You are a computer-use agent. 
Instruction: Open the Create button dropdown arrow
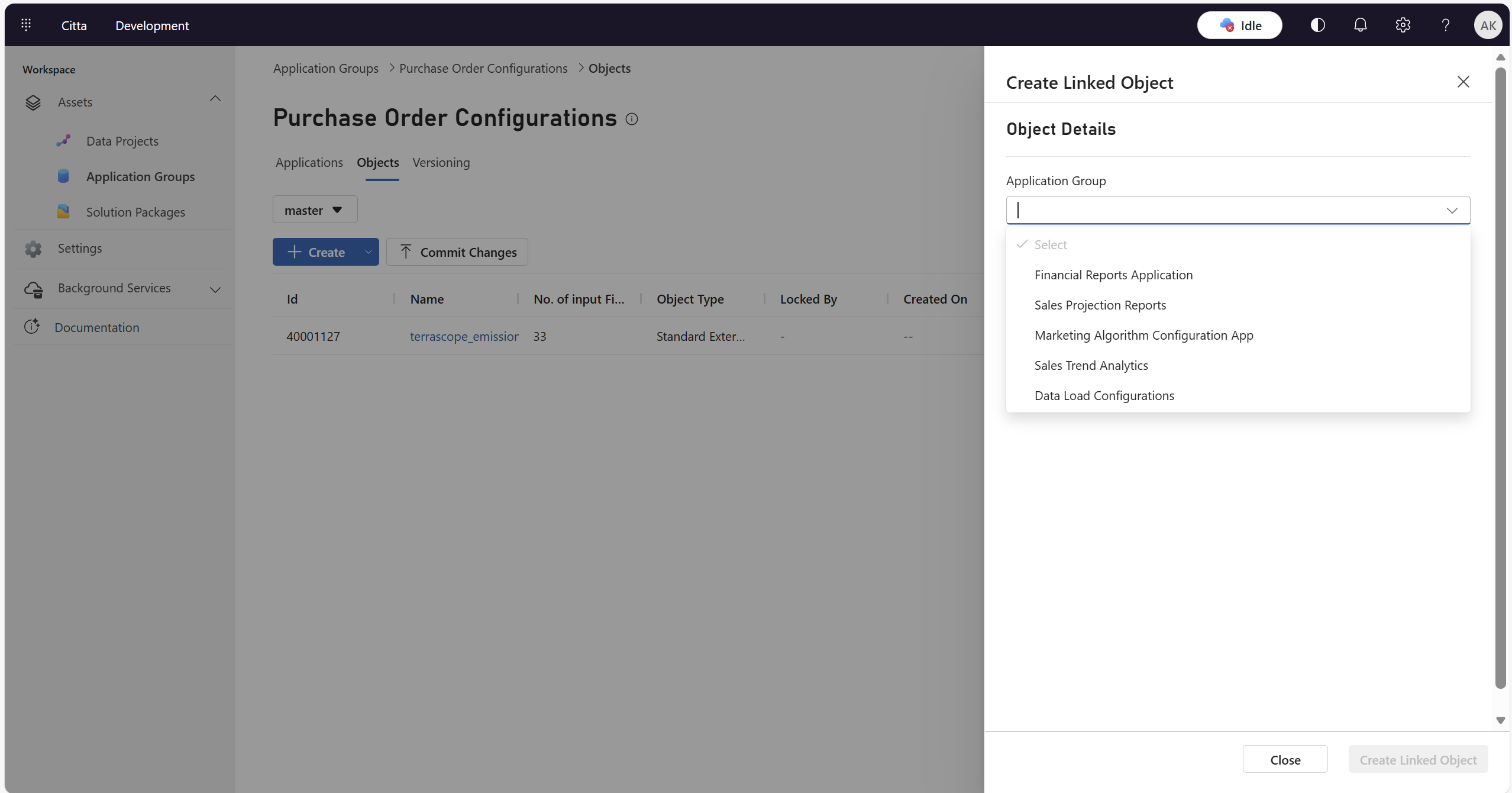click(368, 252)
